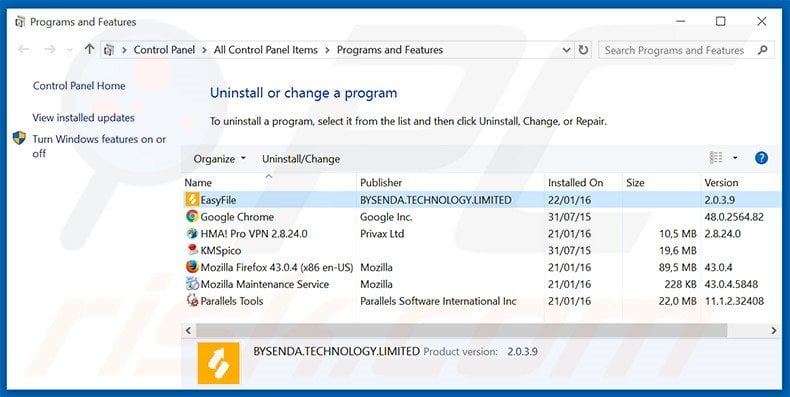Click the KMSpico red button icon

coord(191,250)
